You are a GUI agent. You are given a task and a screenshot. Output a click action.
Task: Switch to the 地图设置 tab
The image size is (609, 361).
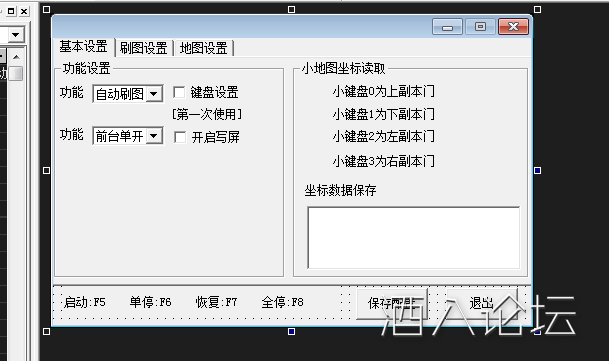204,48
